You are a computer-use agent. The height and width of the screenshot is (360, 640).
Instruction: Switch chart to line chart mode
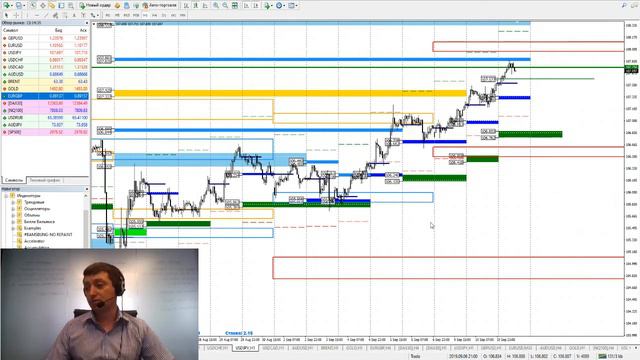click(x=205, y=5)
